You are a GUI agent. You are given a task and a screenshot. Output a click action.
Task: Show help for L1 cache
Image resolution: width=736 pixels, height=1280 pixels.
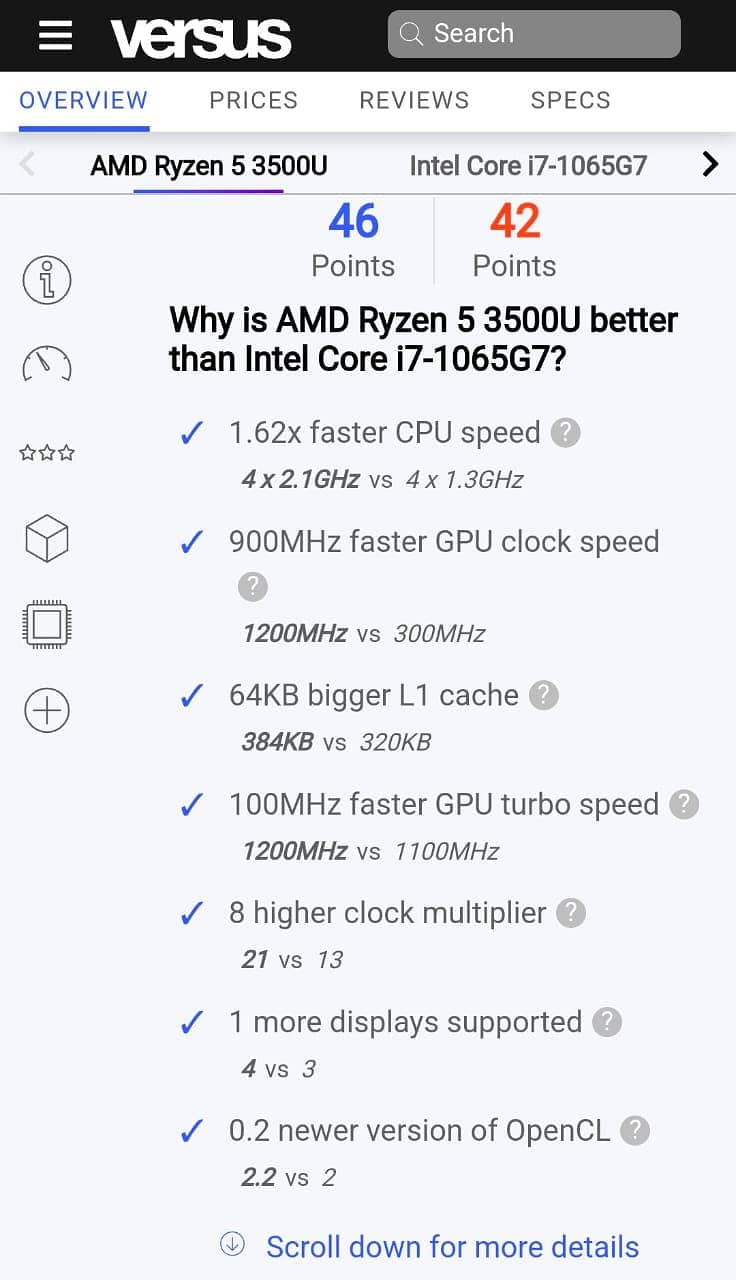(x=544, y=695)
